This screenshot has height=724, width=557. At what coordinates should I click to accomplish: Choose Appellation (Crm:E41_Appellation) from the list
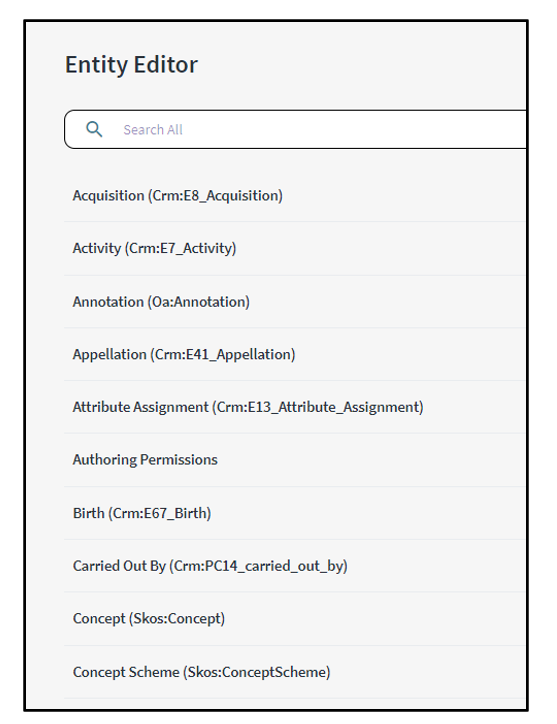[295, 355]
